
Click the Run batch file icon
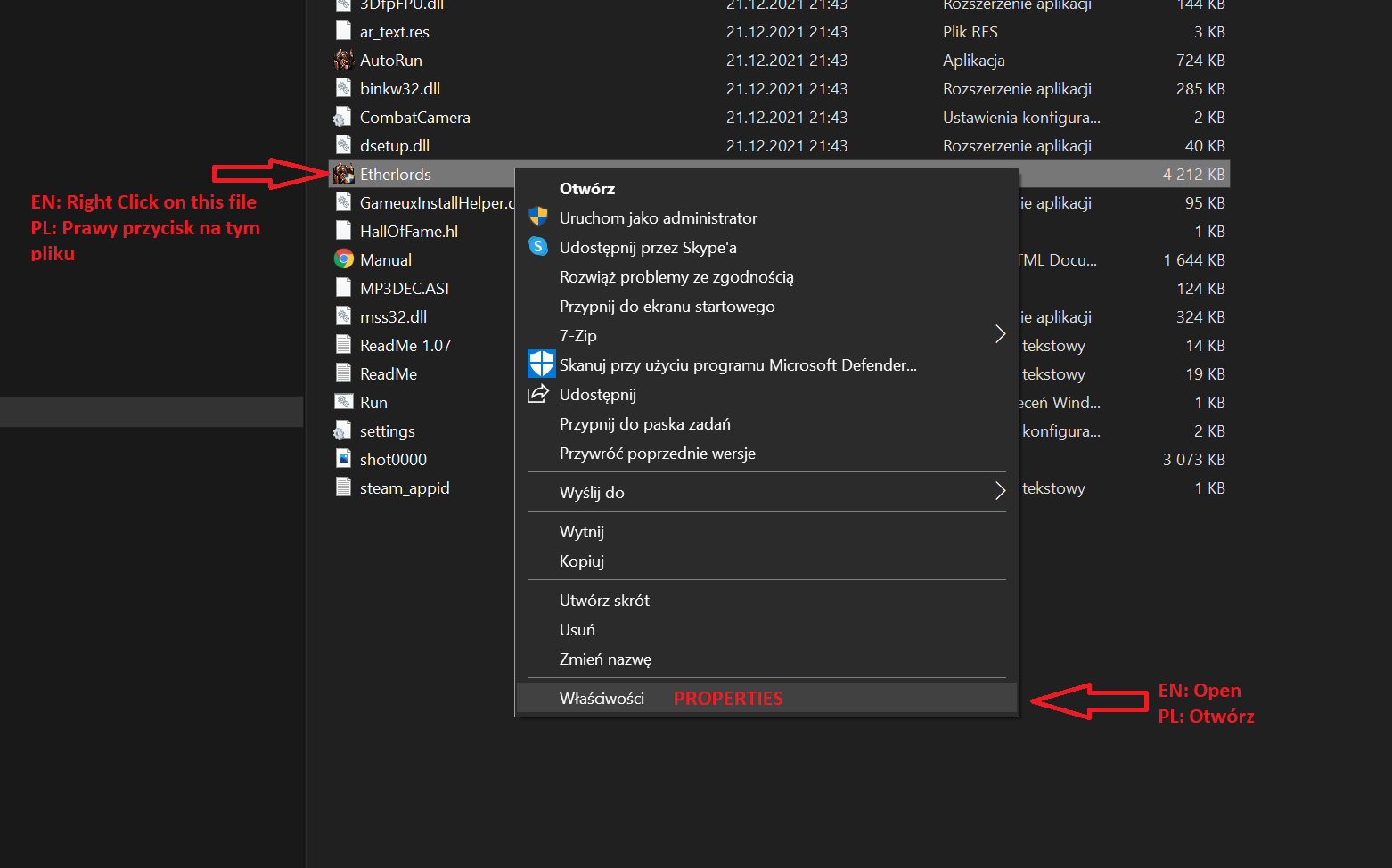pyautogui.click(x=343, y=402)
